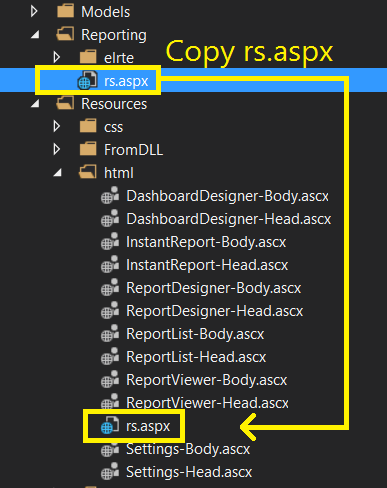Expand the elrte folder arrow
Image resolution: width=387 pixels, height=488 pixels.
point(57,57)
